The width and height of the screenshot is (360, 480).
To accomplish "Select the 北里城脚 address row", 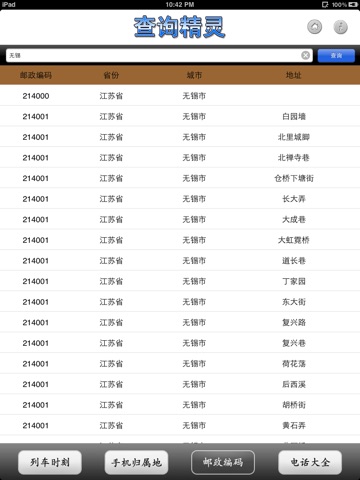I will tap(180, 137).
